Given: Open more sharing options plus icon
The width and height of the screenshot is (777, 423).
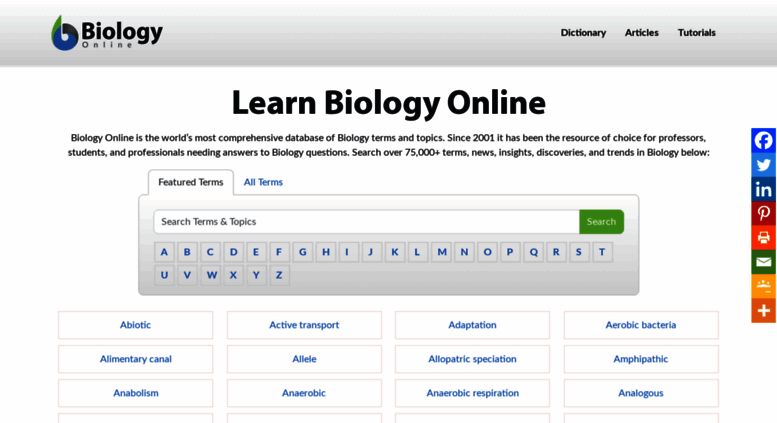Looking at the screenshot, I should click(764, 311).
